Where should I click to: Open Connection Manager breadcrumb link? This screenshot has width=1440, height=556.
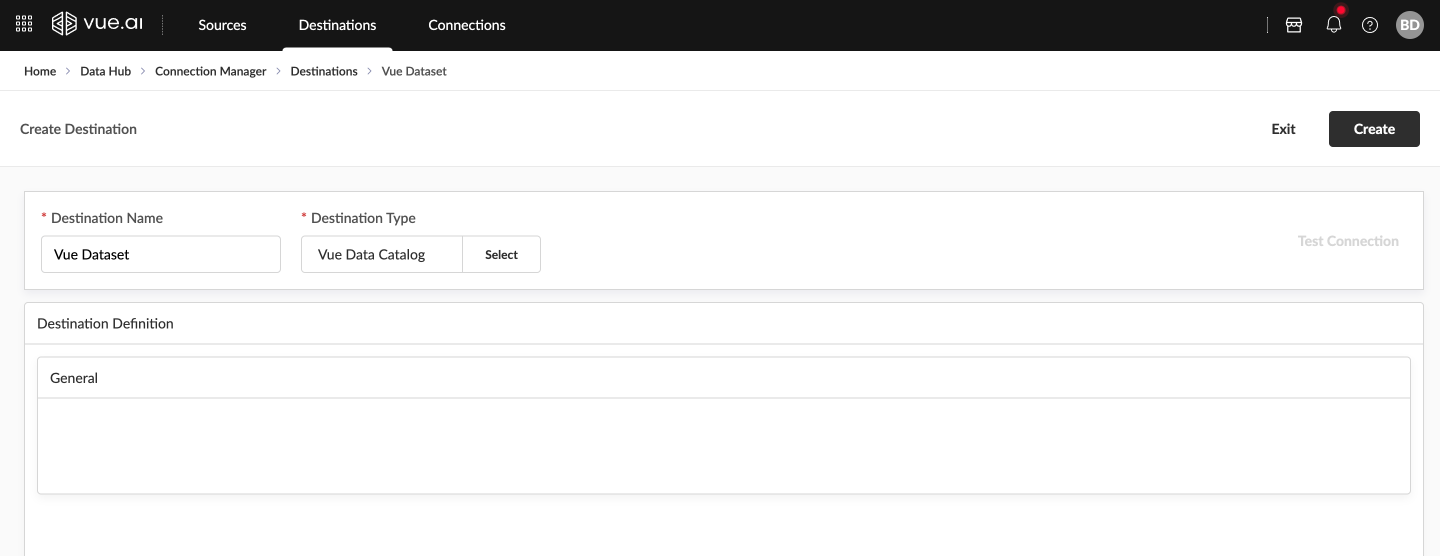(x=211, y=71)
